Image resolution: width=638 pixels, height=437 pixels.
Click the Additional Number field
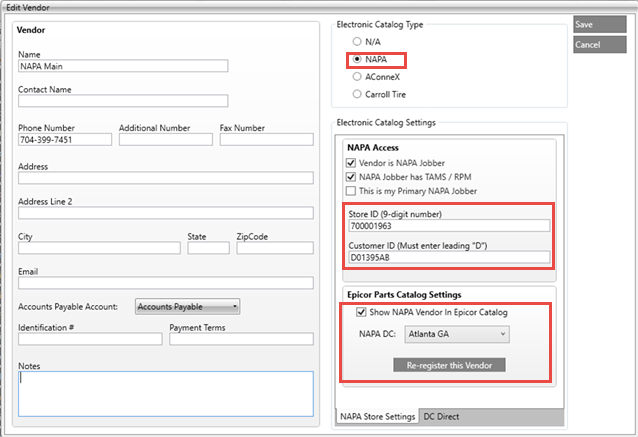click(x=166, y=140)
